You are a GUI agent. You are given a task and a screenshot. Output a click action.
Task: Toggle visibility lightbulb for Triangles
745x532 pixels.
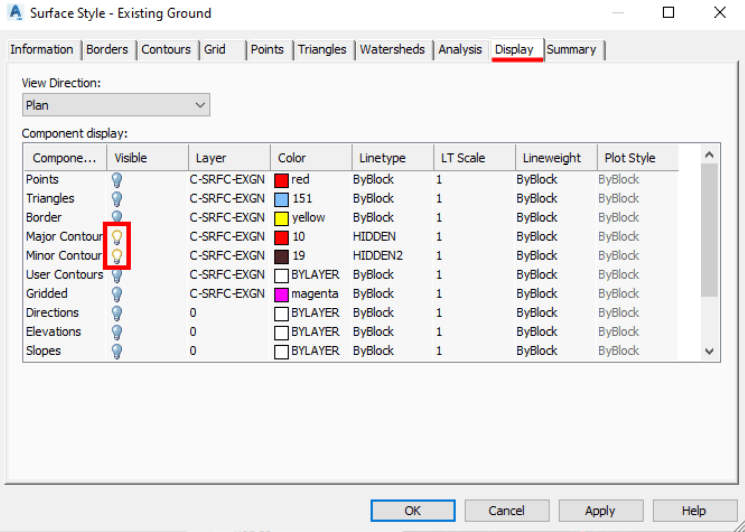(117, 199)
